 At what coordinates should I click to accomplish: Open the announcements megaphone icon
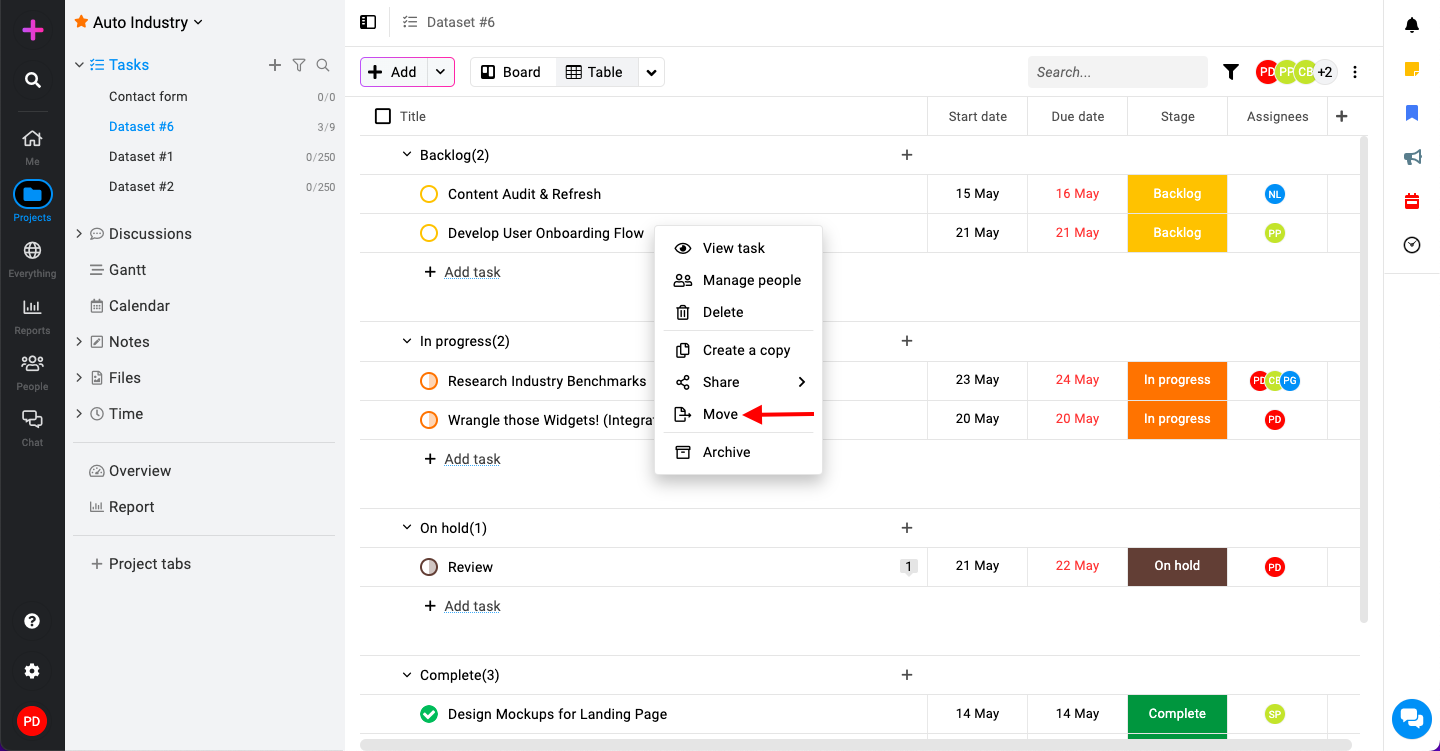(x=1412, y=157)
